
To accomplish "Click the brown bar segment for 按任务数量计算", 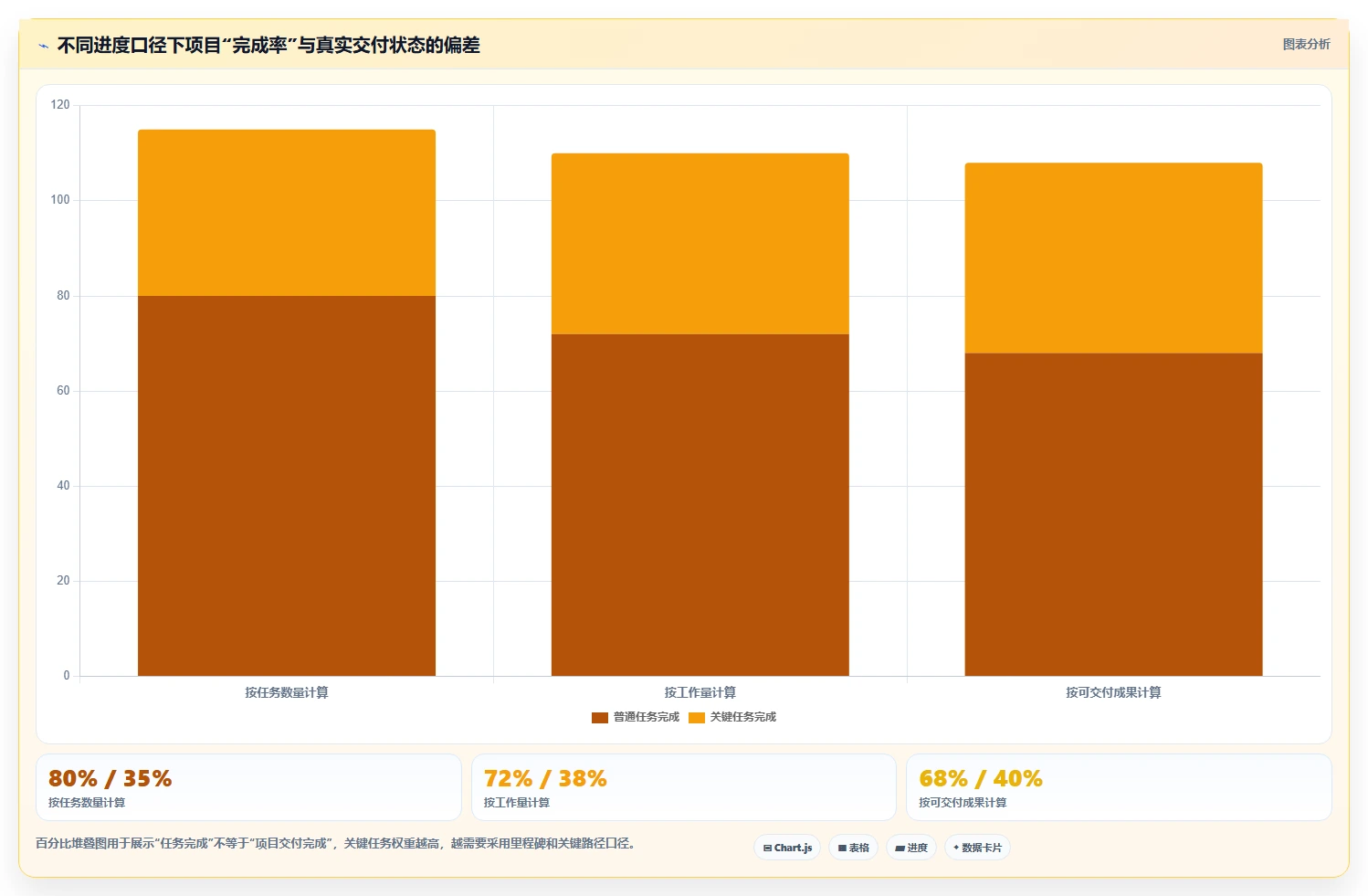I will coord(287,486).
